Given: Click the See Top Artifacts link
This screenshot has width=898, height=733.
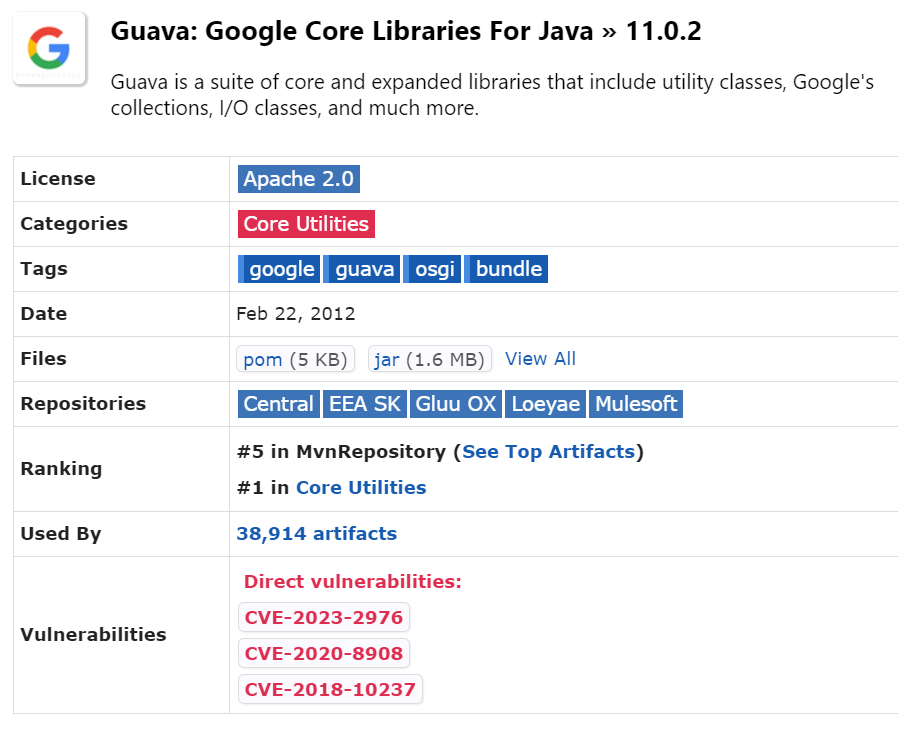Looking at the screenshot, I should (x=548, y=452).
